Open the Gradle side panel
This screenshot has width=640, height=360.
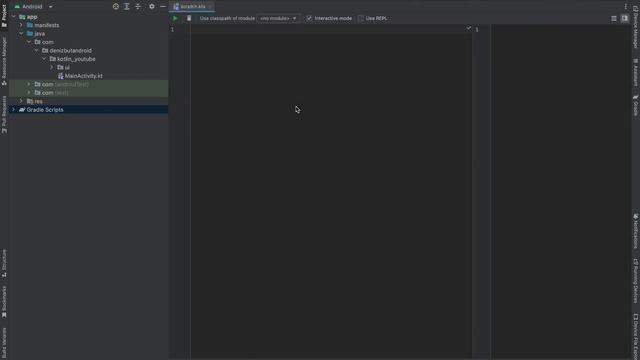point(636,105)
